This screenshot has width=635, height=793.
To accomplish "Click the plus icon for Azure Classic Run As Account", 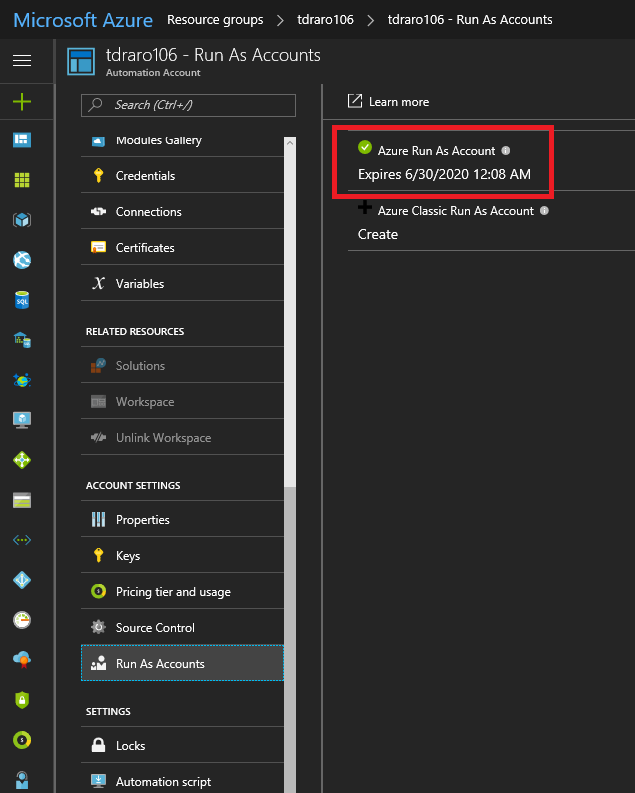I will 365,207.
